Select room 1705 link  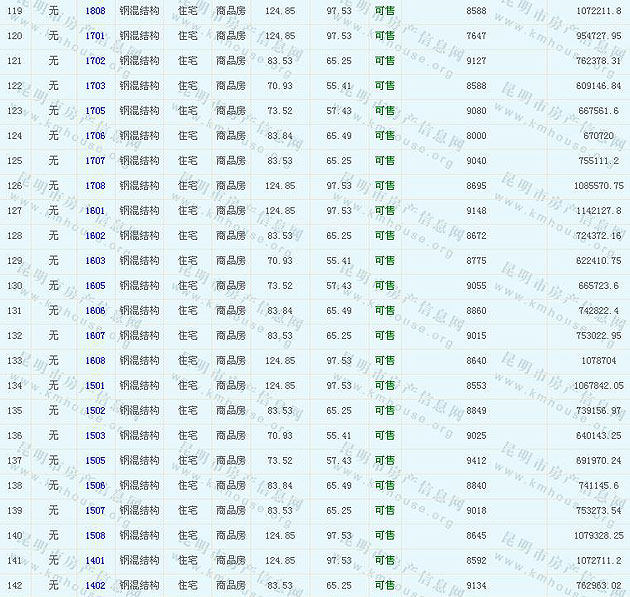point(95,110)
